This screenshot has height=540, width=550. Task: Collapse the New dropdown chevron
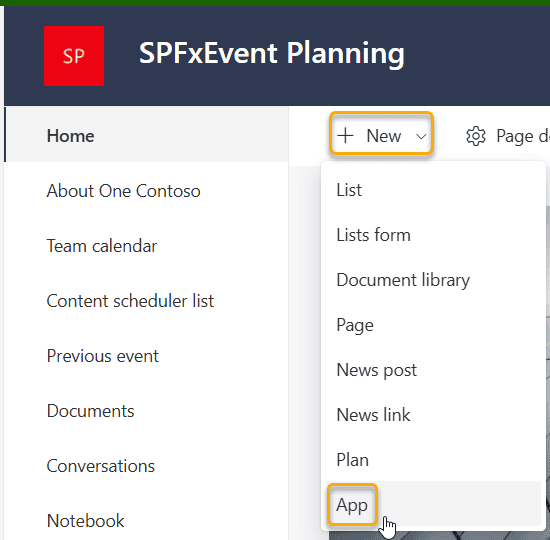click(421, 136)
